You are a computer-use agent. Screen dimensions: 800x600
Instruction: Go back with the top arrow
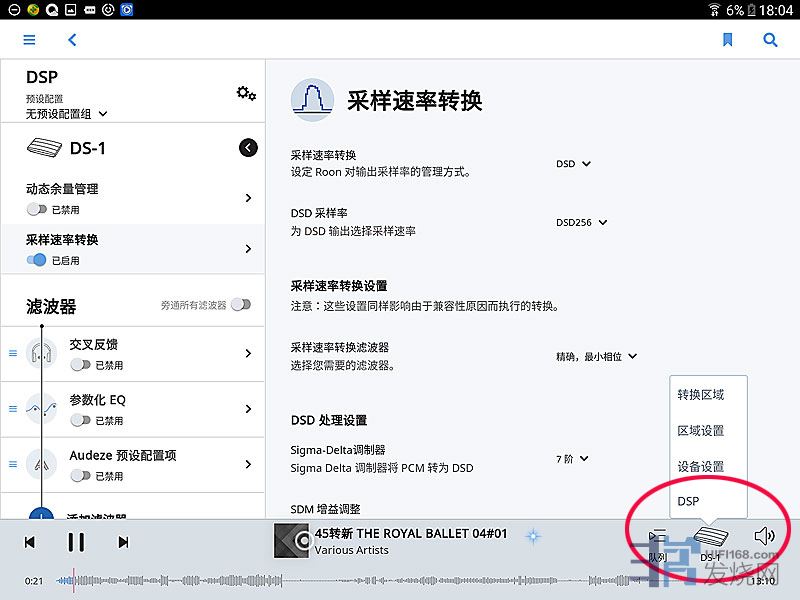(72, 40)
